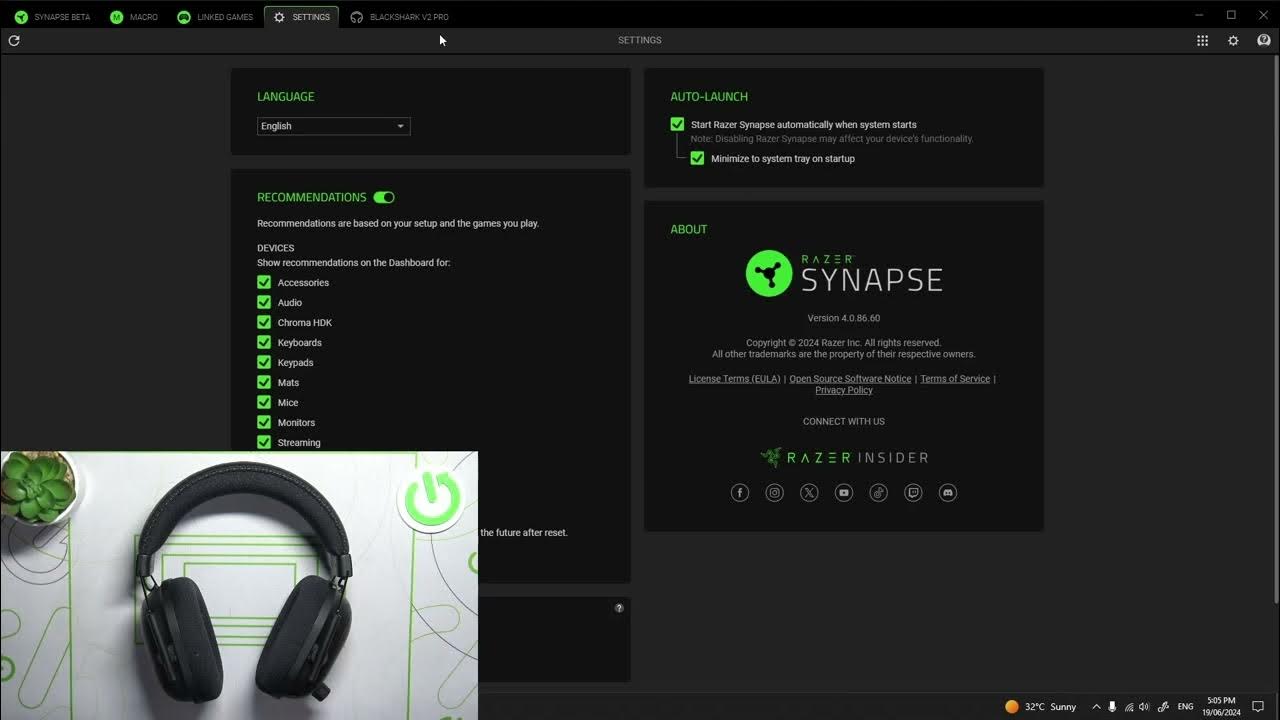
Task: Uncheck the Monitors checkbox
Action: [x=264, y=422]
